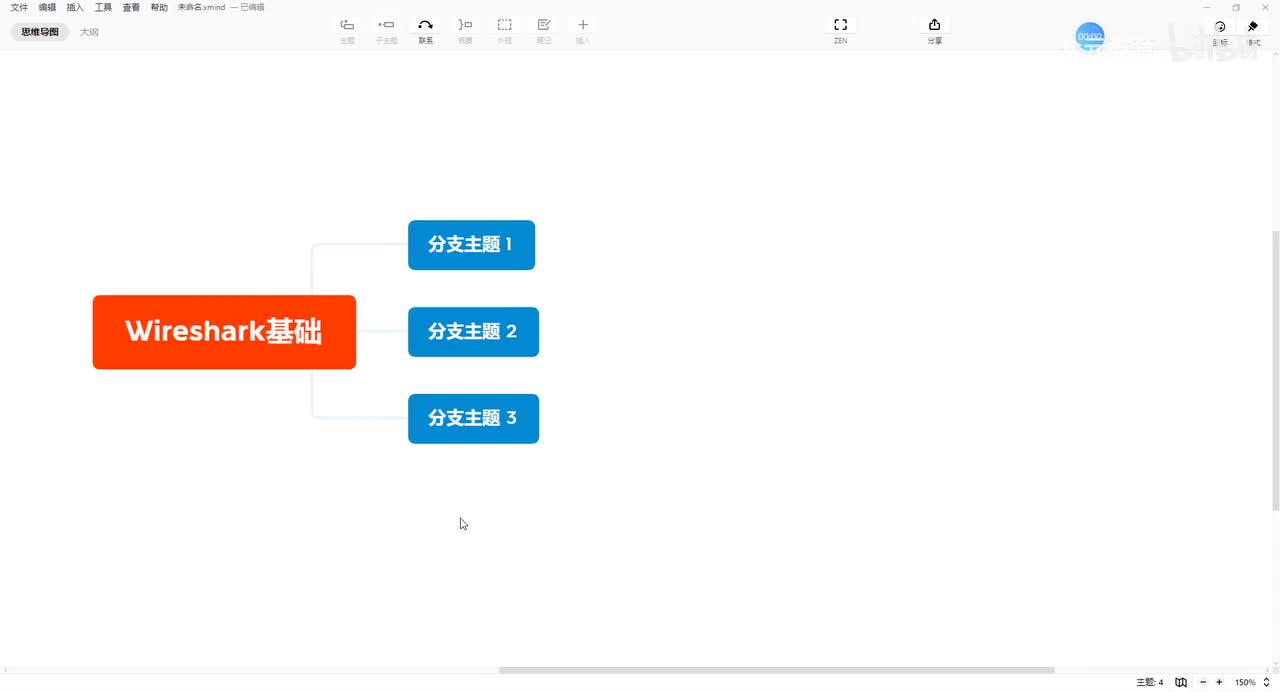Select the 分支主题 2 node
Viewport: 1280px width, 692px height.
[473, 332]
